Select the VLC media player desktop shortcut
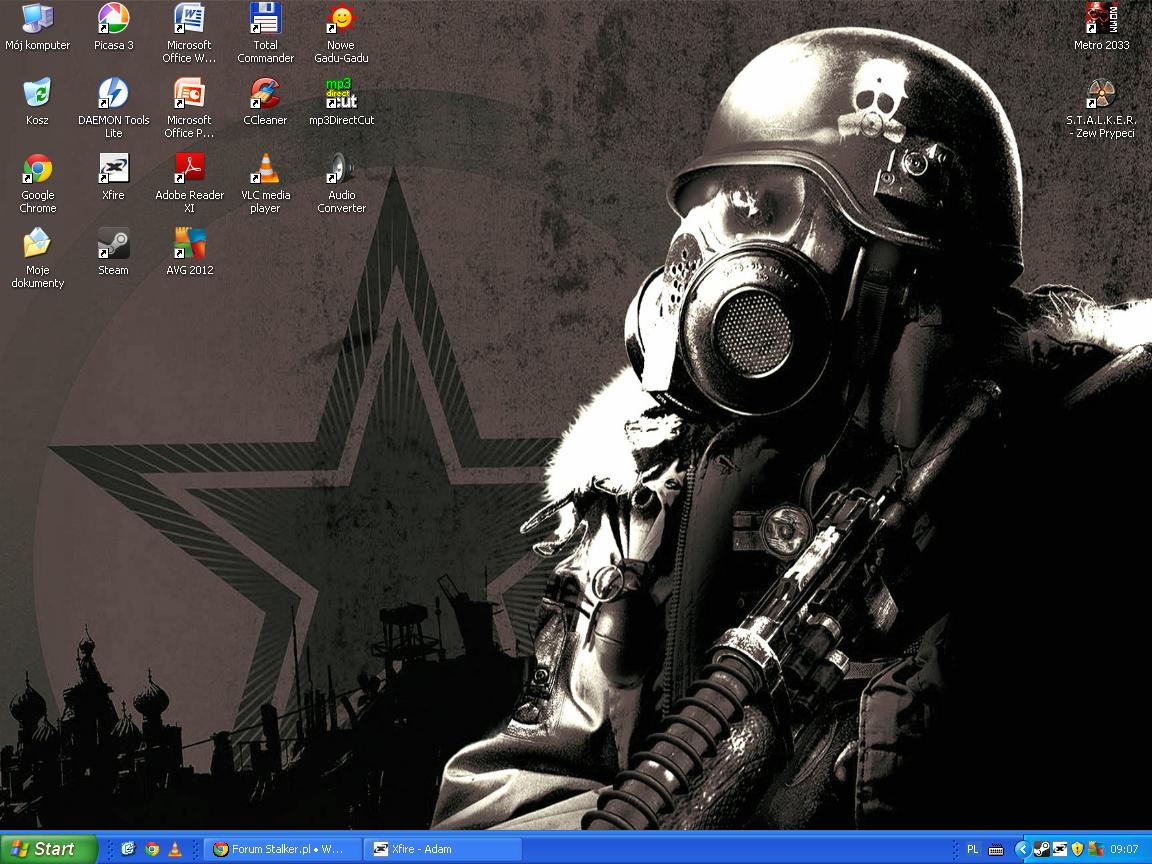Viewport: 1152px width, 864px height. pyautogui.click(x=265, y=184)
